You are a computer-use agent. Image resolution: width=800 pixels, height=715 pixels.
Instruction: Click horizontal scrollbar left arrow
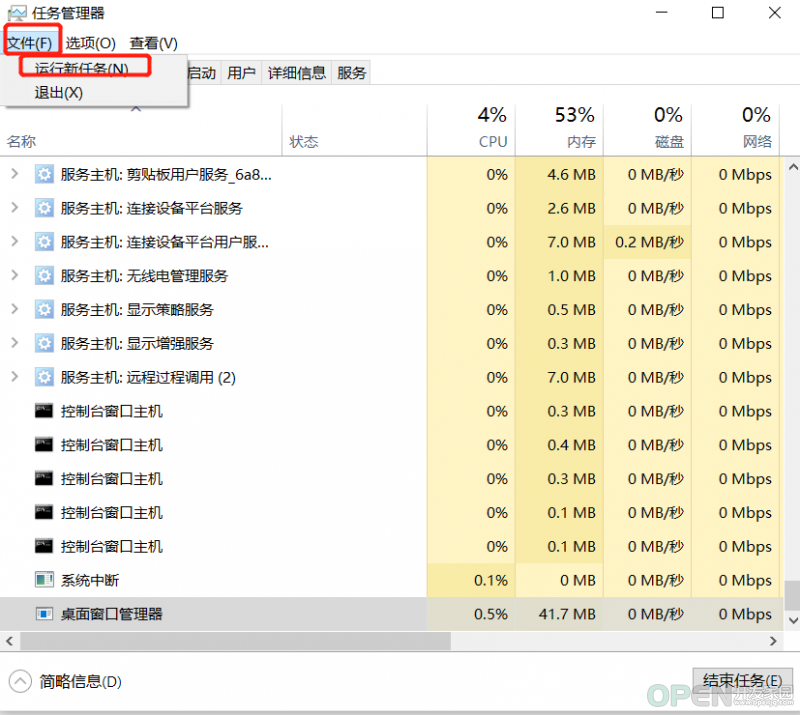click(x=9, y=641)
